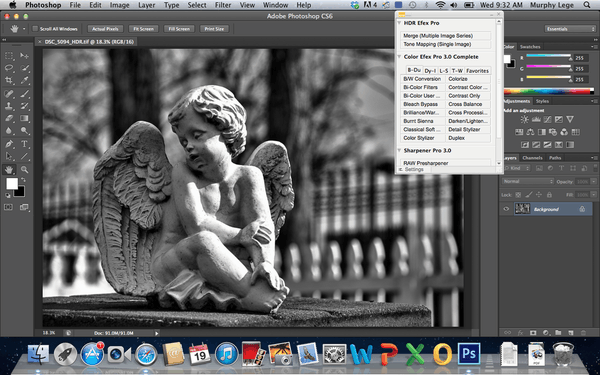Open the Normal blend mode dropdown
Screen dimensions: 600x375
click(x=528, y=181)
